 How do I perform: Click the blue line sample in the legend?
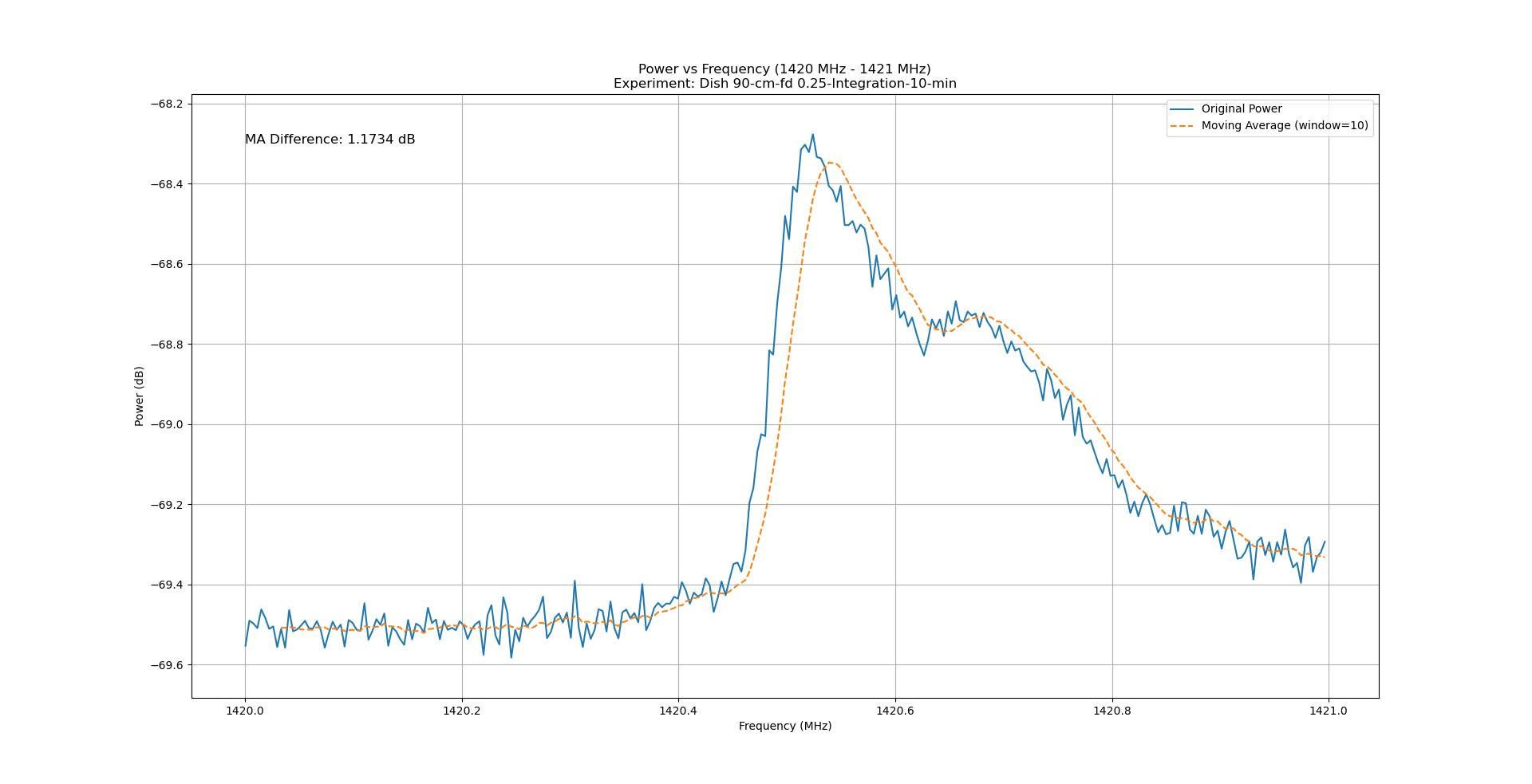(1183, 108)
